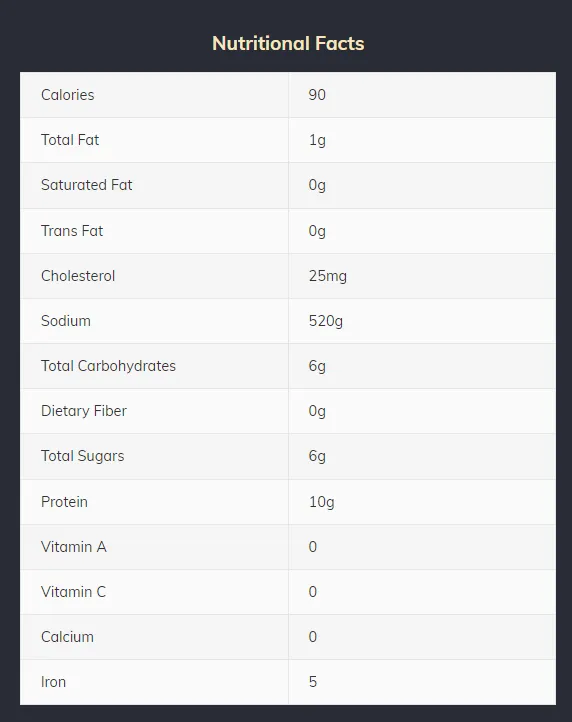The image size is (572, 722).
Task: Select the 10g protein value
Action: [321, 502]
